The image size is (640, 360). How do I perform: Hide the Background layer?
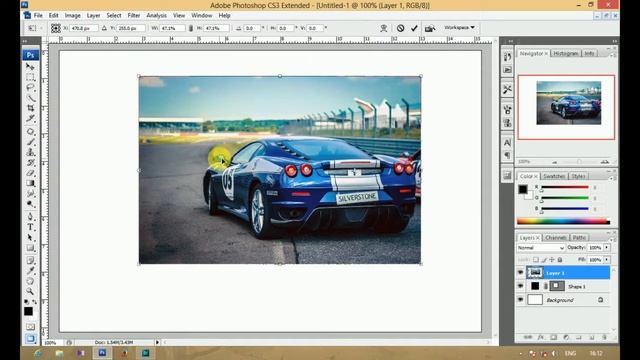520,300
